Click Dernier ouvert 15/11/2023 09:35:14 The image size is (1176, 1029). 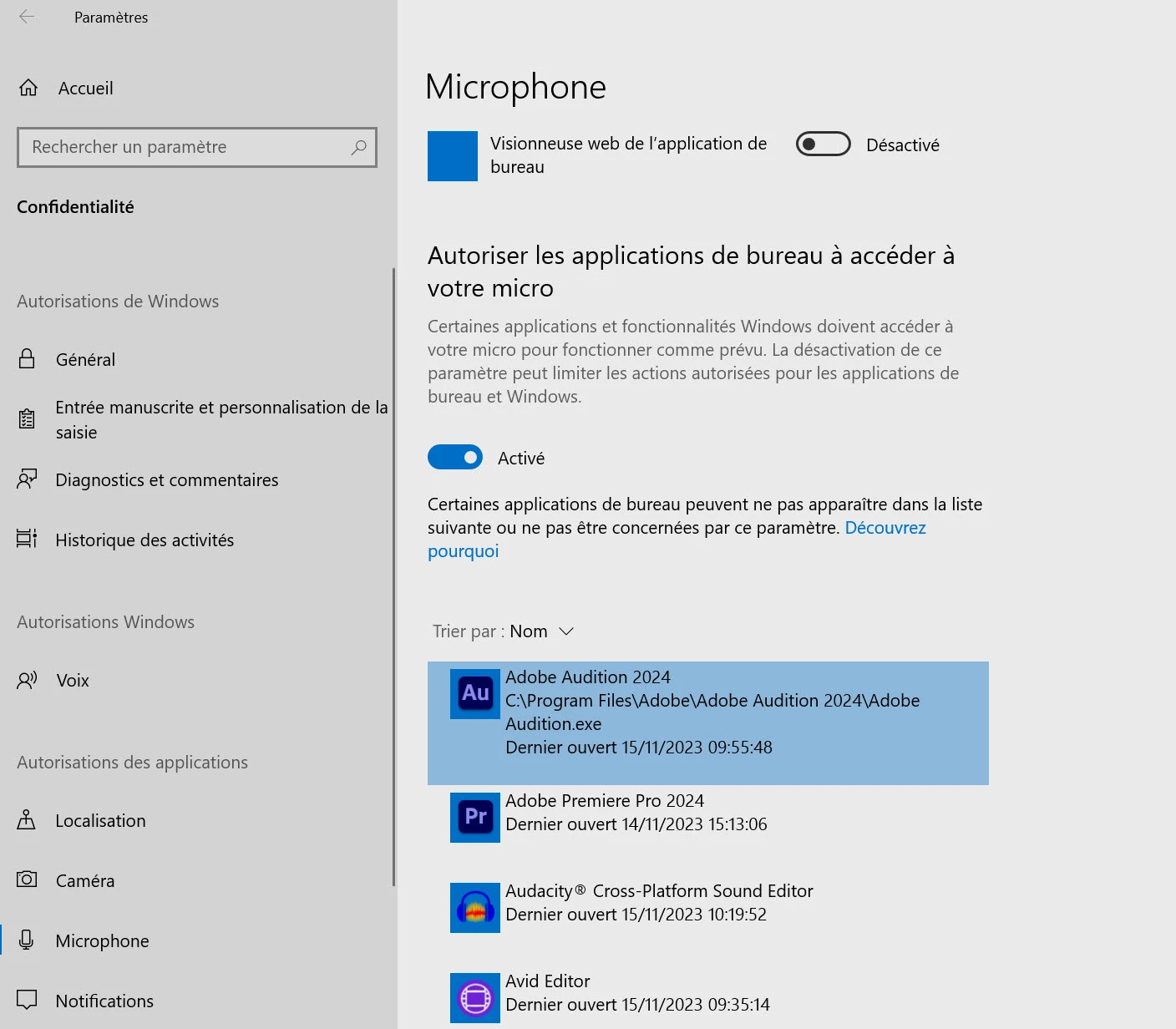pos(638,1004)
